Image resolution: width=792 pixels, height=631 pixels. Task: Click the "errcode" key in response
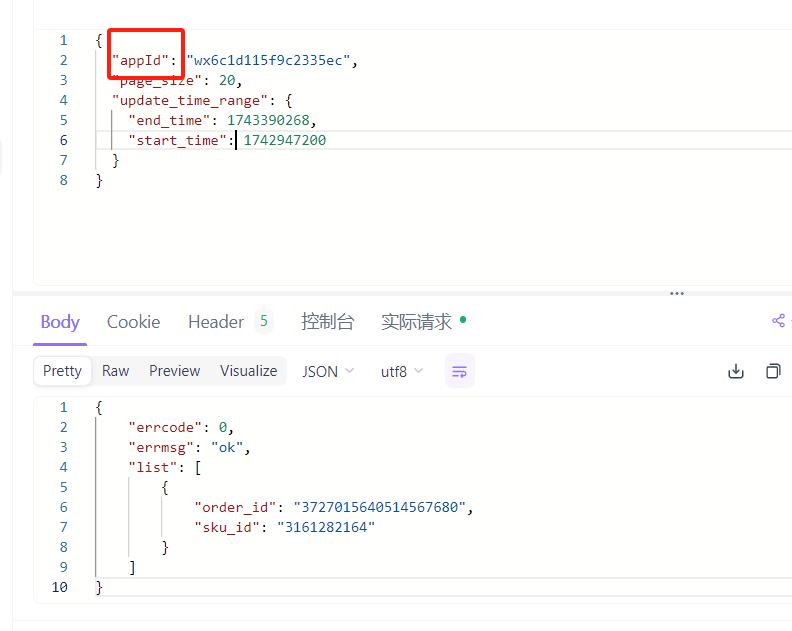click(x=165, y=427)
